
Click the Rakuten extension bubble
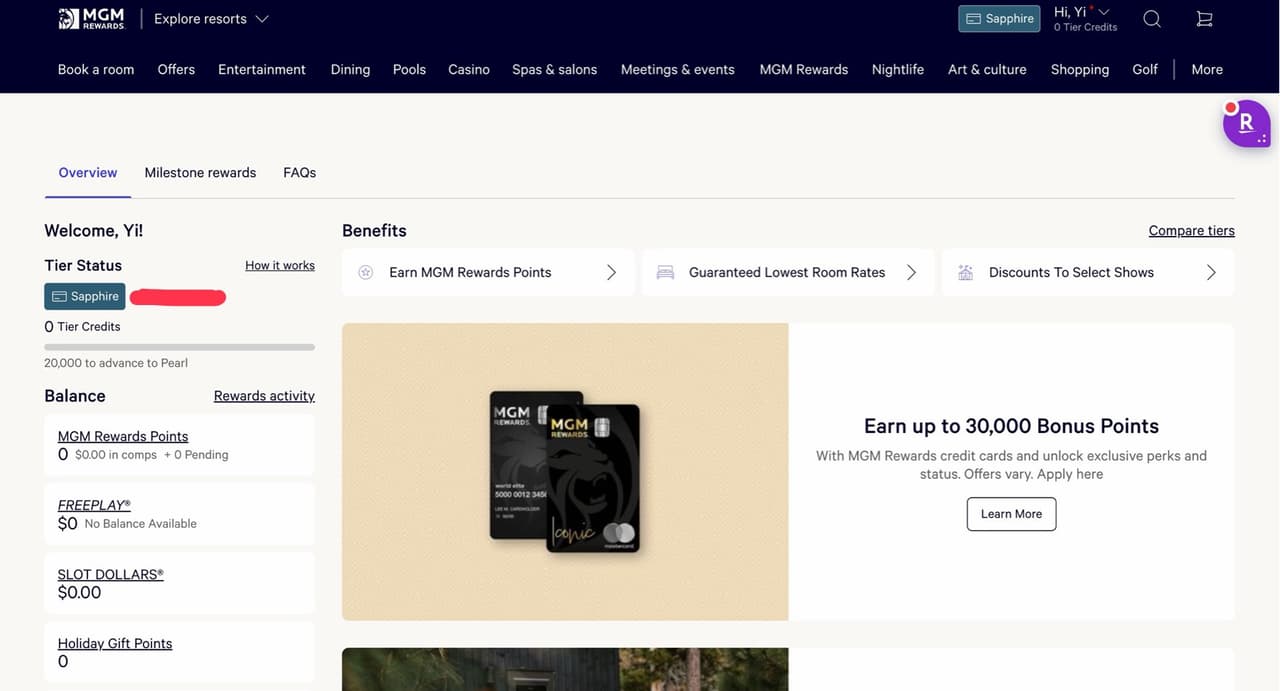(1246, 124)
